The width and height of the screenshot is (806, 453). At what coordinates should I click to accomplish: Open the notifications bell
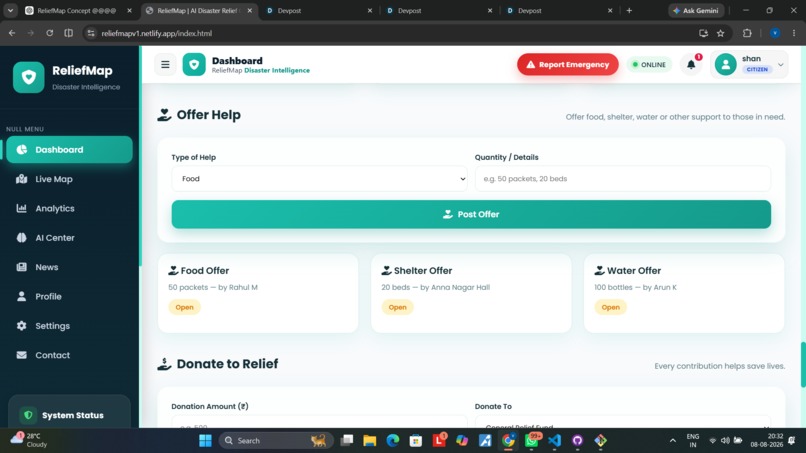pyautogui.click(x=691, y=65)
